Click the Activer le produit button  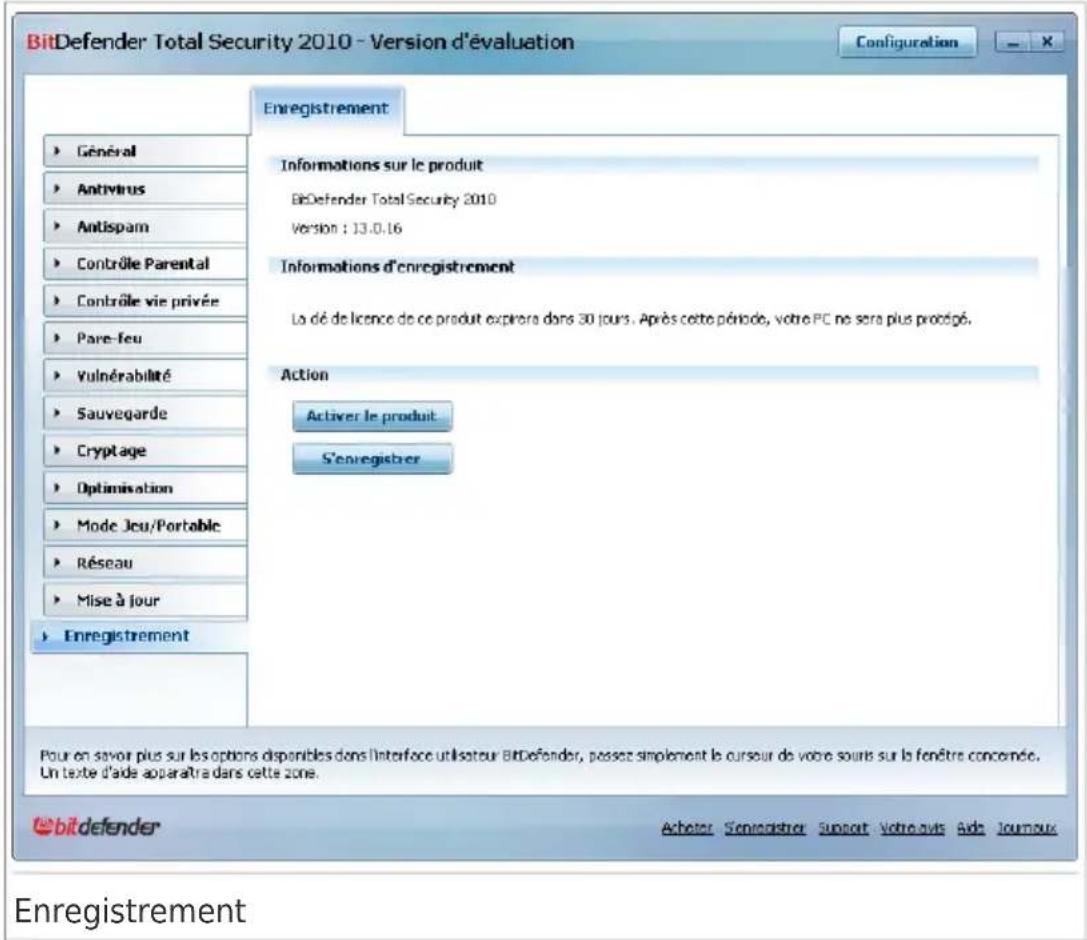[372, 416]
